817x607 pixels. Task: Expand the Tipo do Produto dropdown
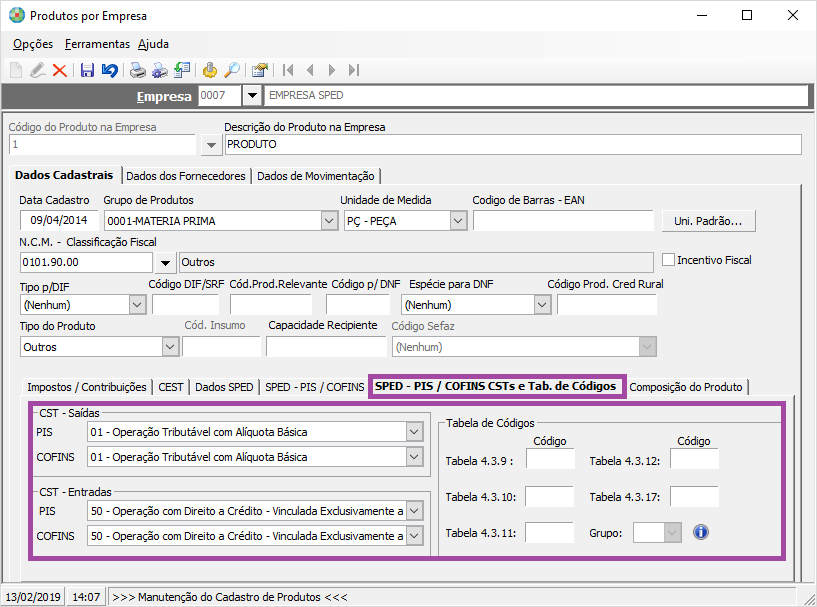tap(168, 347)
